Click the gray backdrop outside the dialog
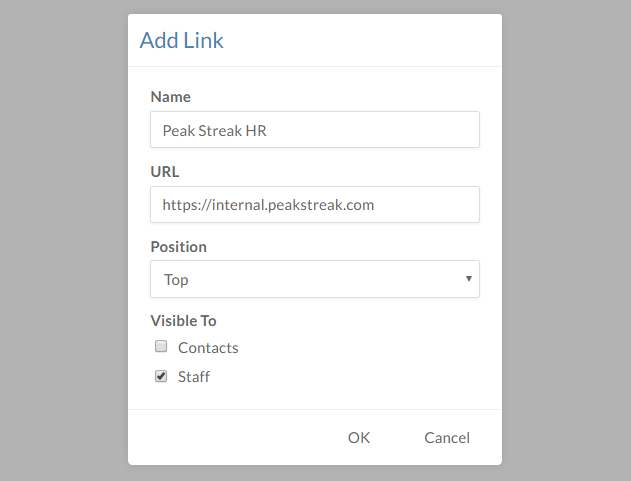Viewport: 631px width, 481px height. [60, 240]
